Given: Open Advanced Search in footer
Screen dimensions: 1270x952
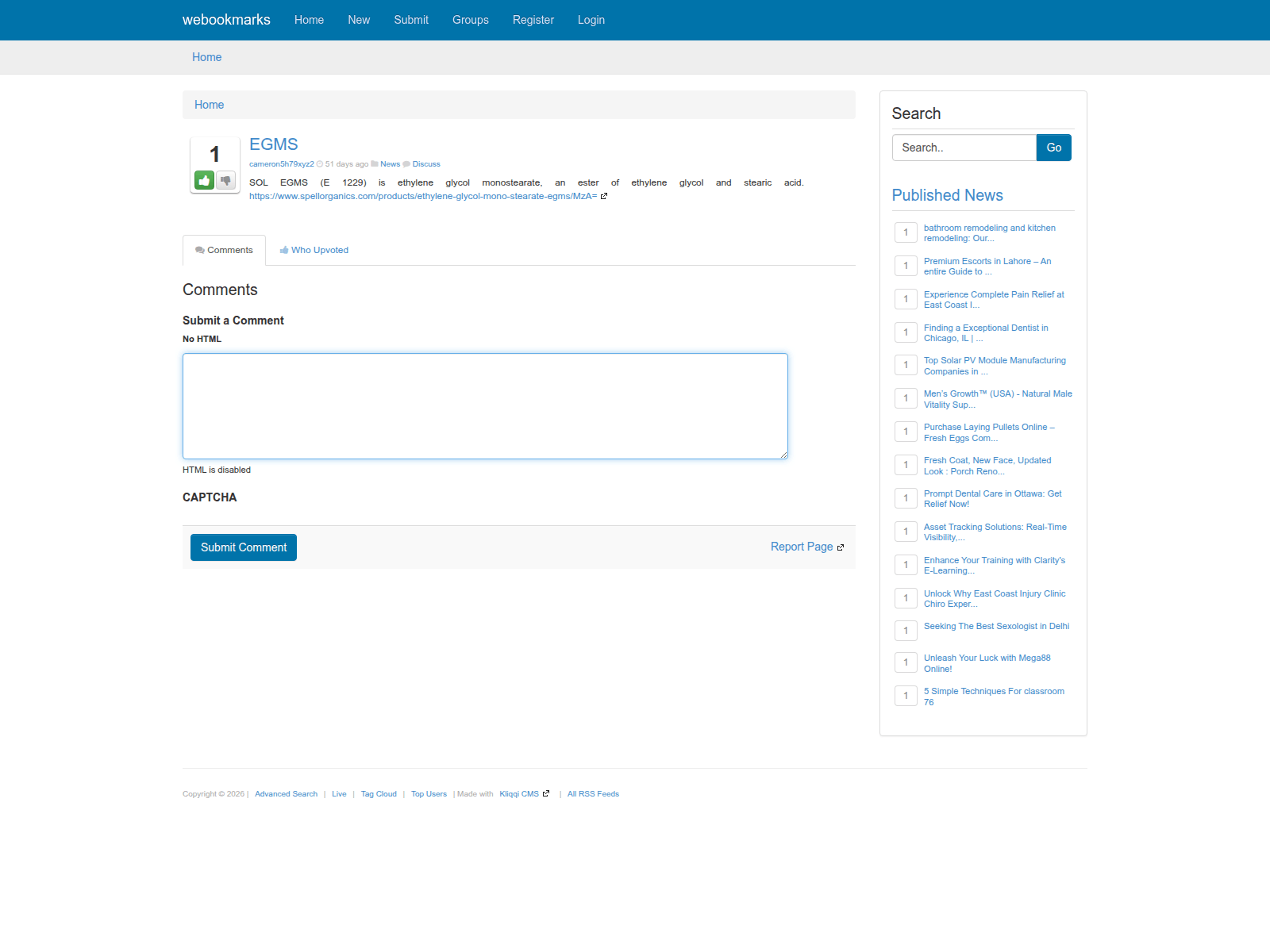Looking at the screenshot, I should point(286,794).
